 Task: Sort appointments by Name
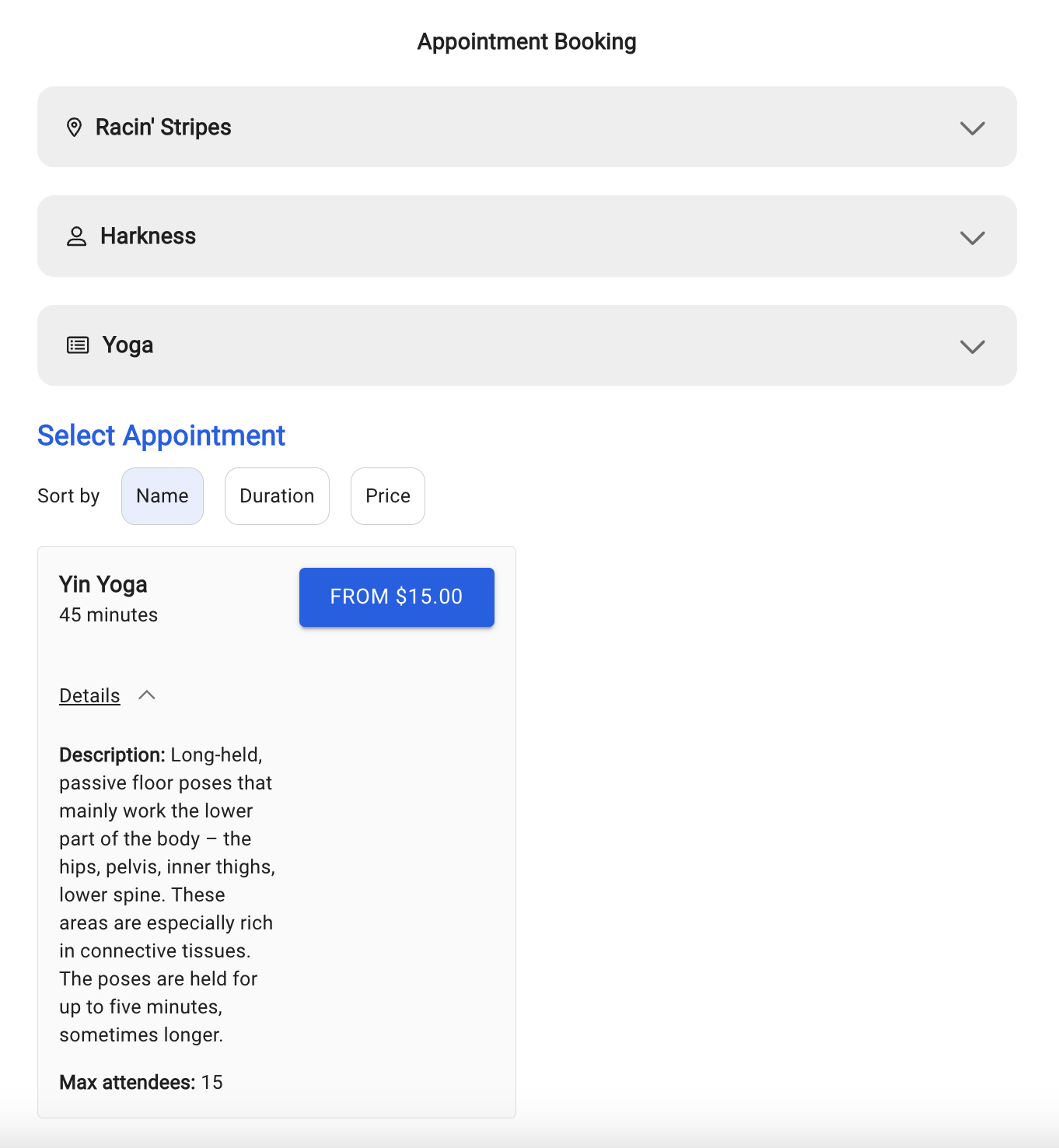coord(163,496)
